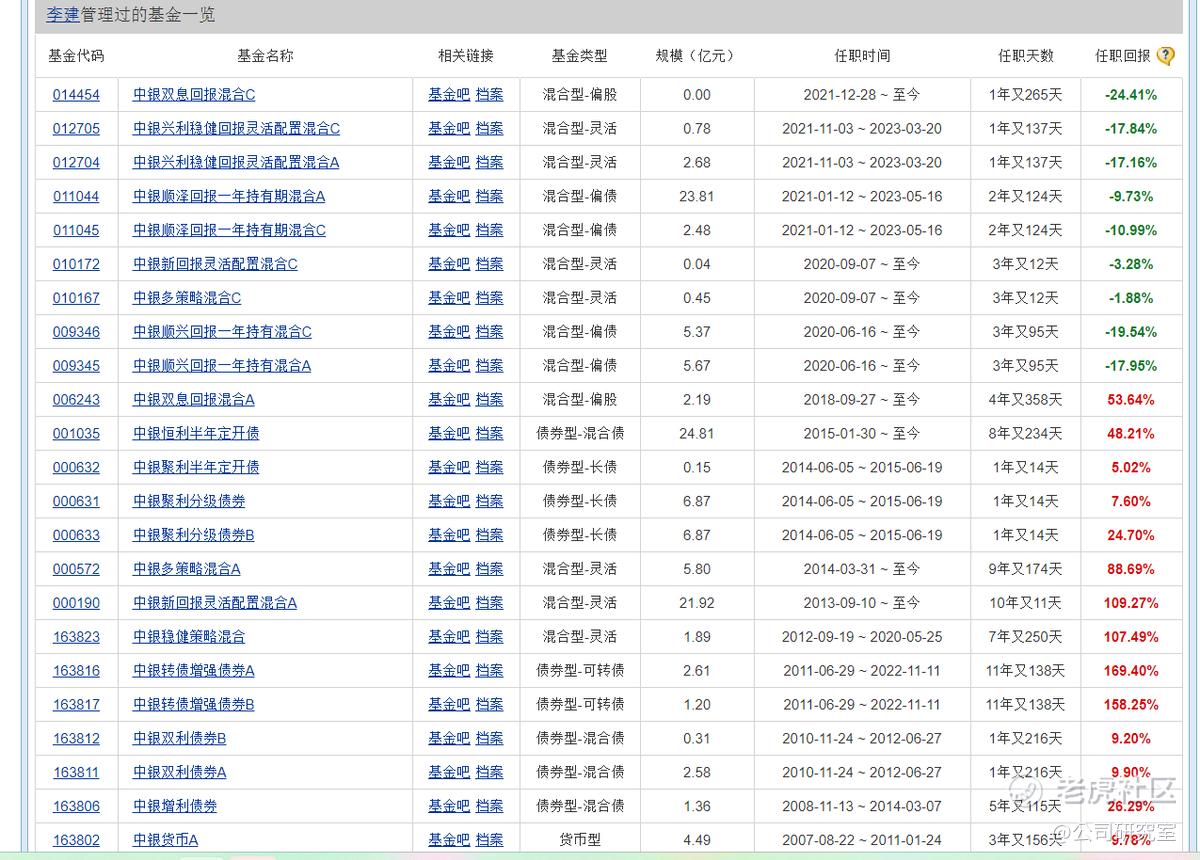Screen dimensions: 1200x860
Task: Open 档案 for 中银双息回报混合A
Action: click(x=489, y=400)
